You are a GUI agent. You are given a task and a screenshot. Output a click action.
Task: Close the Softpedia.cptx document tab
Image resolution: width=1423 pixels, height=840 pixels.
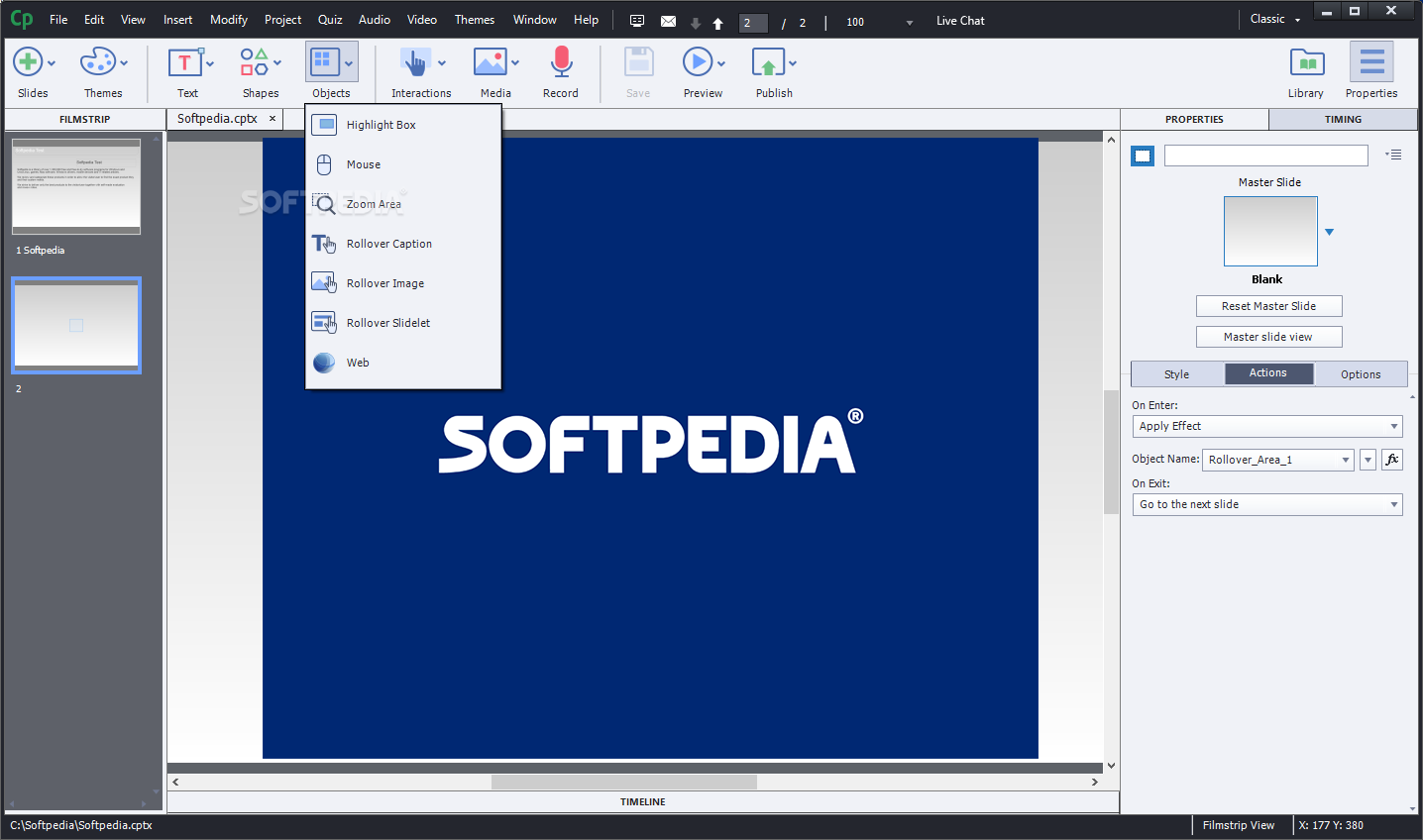click(x=273, y=118)
